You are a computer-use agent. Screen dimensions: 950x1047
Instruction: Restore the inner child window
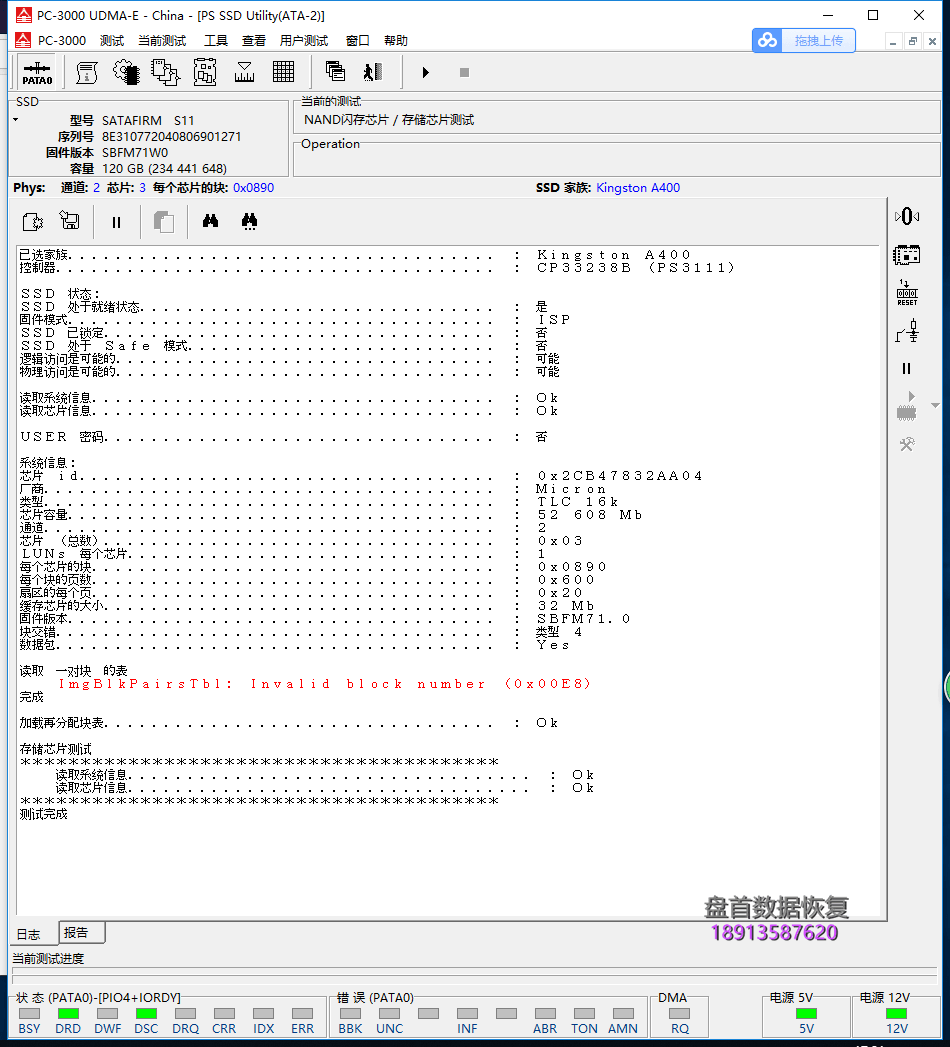pos(913,41)
